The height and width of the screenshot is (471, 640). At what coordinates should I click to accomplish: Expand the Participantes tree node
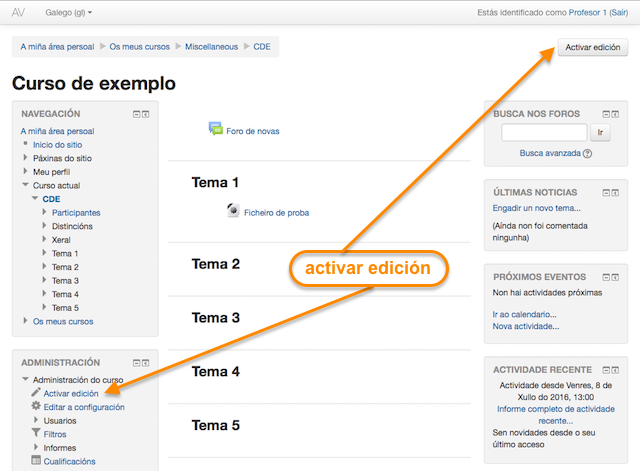point(45,212)
